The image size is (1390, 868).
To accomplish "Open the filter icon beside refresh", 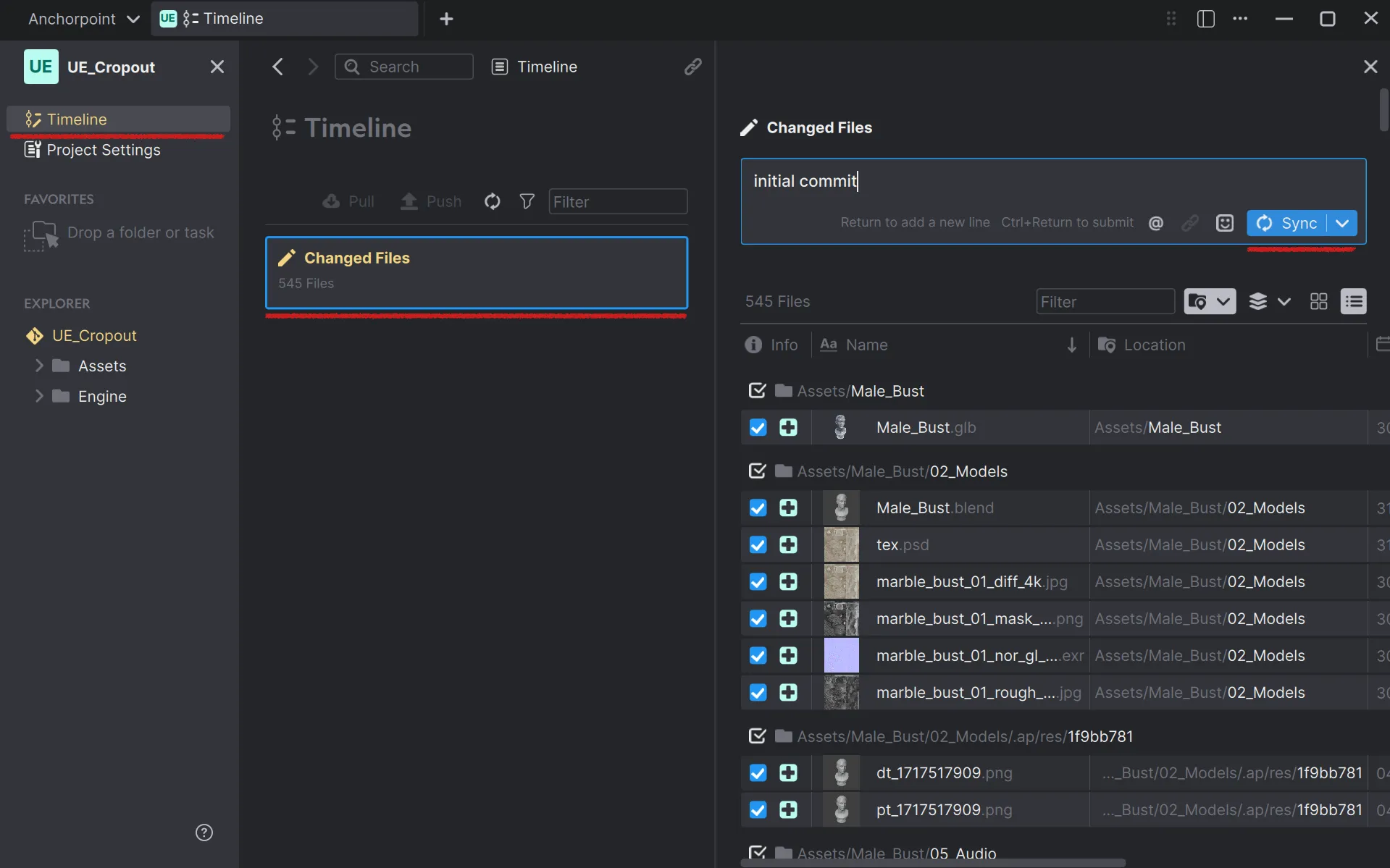I will click(x=527, y=201).
